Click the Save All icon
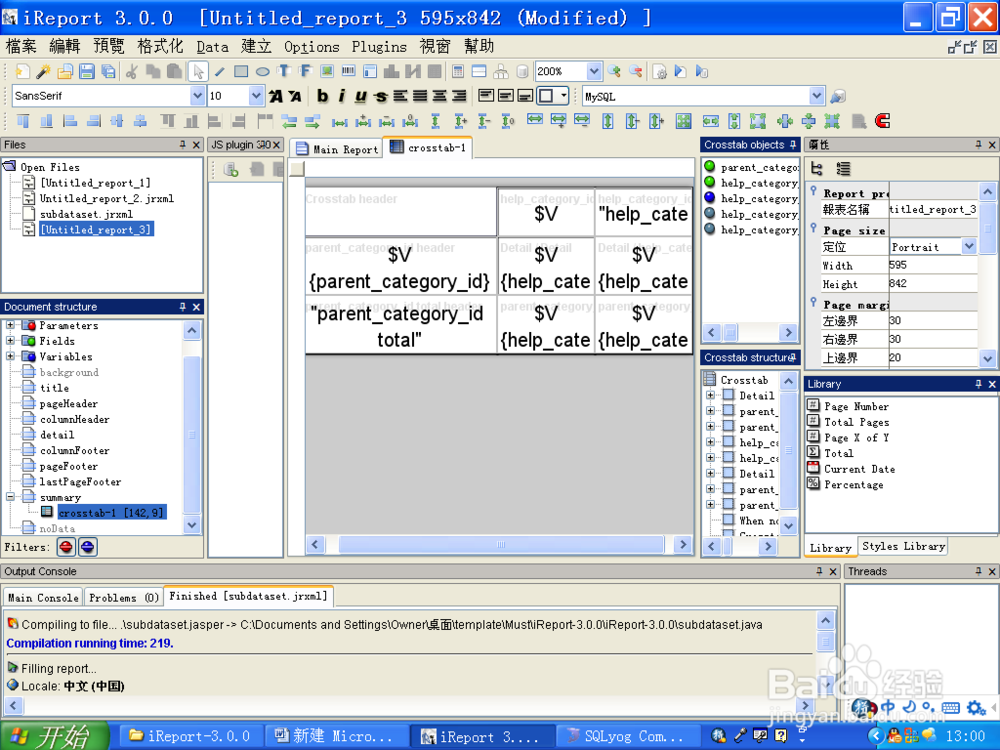 click(108, 71)
